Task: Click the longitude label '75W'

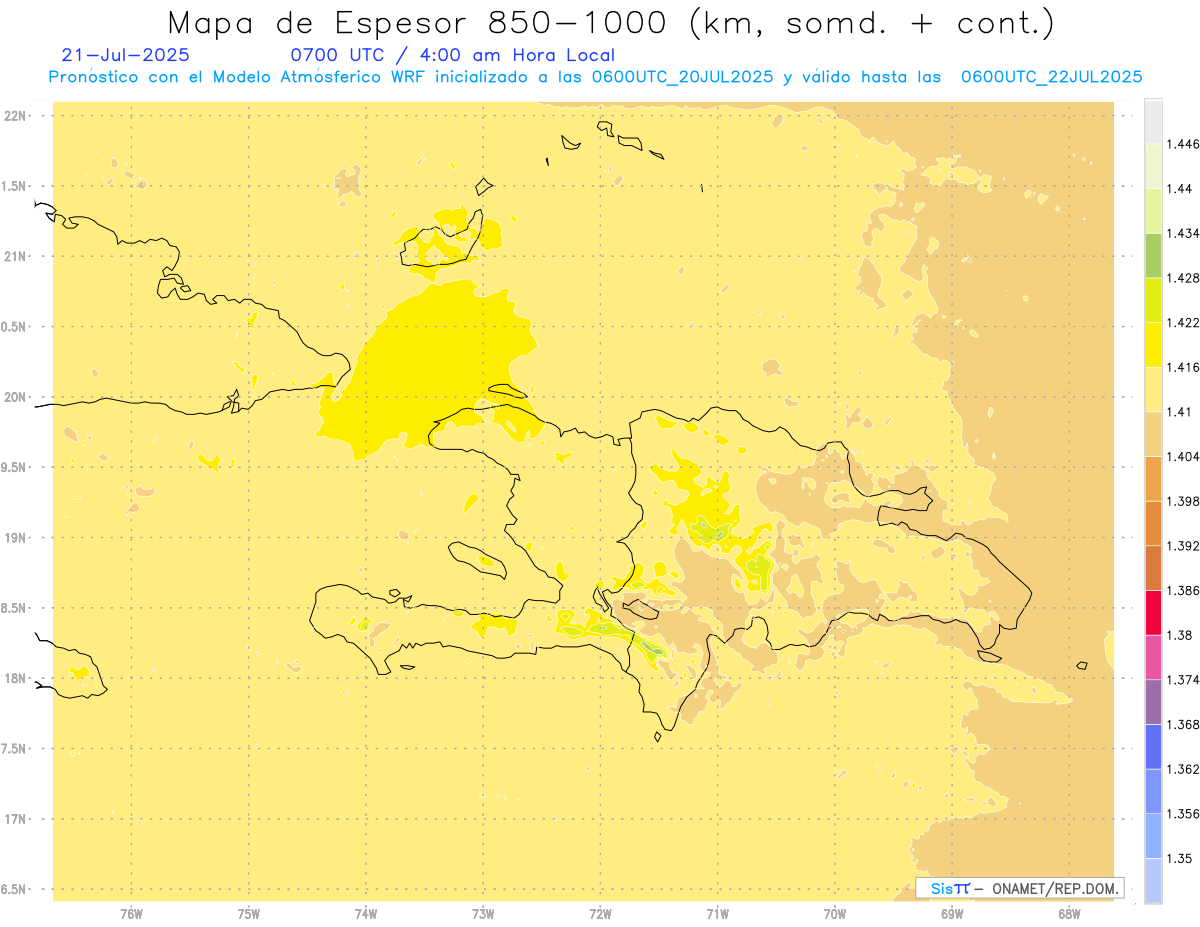Action: tap(249, 913)
